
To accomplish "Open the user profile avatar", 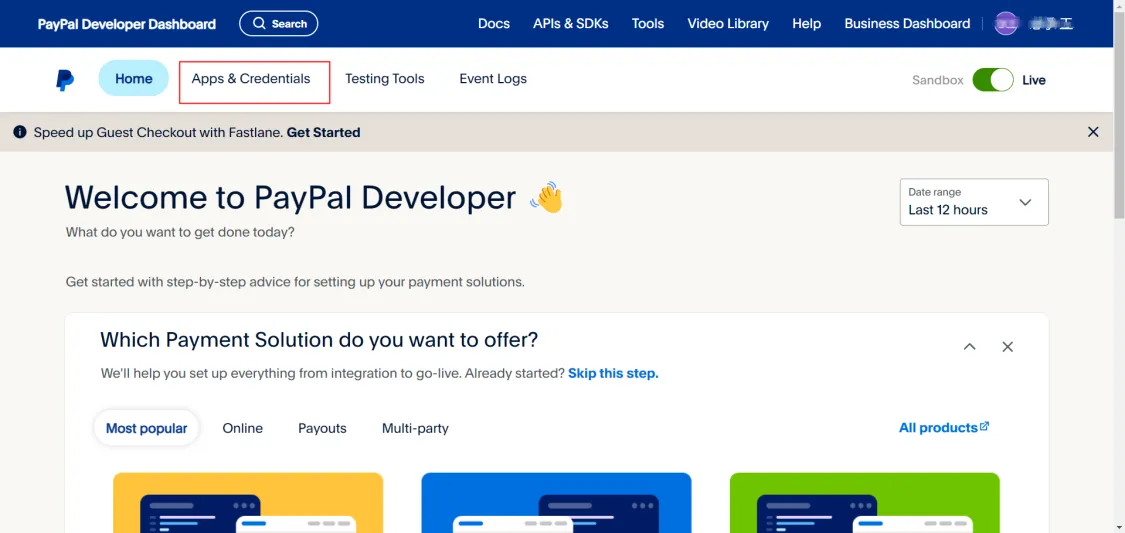I will point(1006,24).
